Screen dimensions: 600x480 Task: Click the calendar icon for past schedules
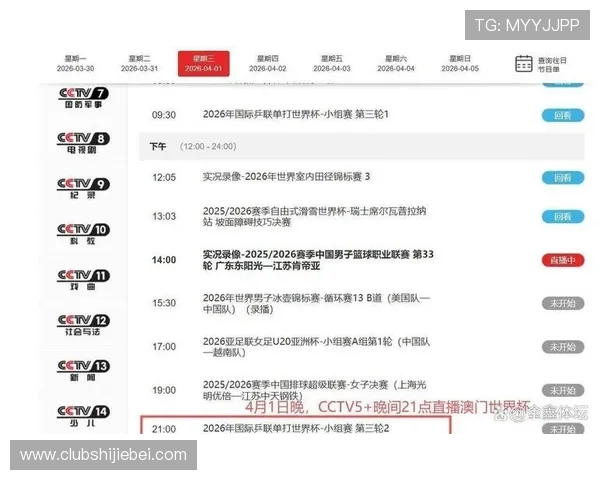click(523, 64)
